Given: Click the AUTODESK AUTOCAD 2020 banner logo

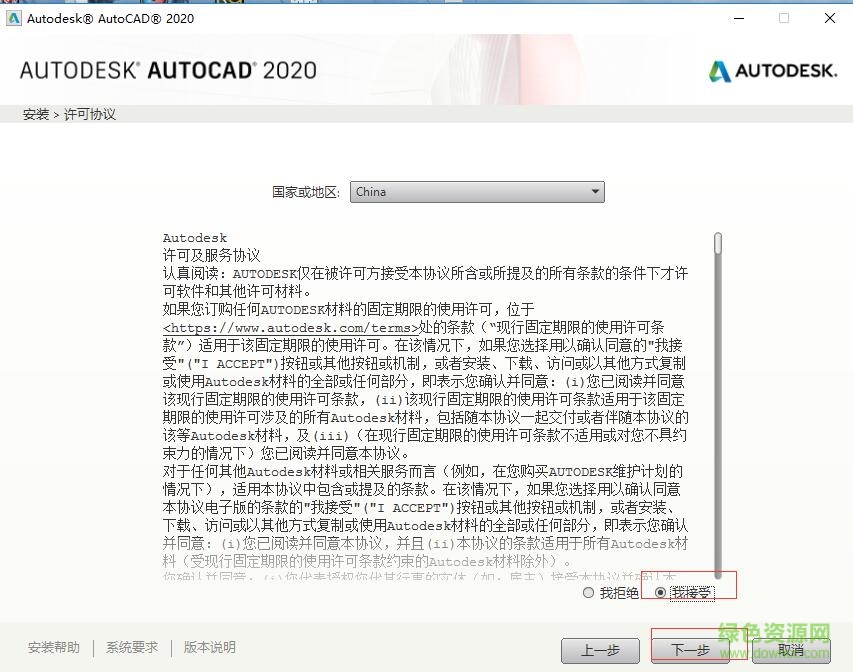Looking at the screenshot, I should click(x=167, y=71).
